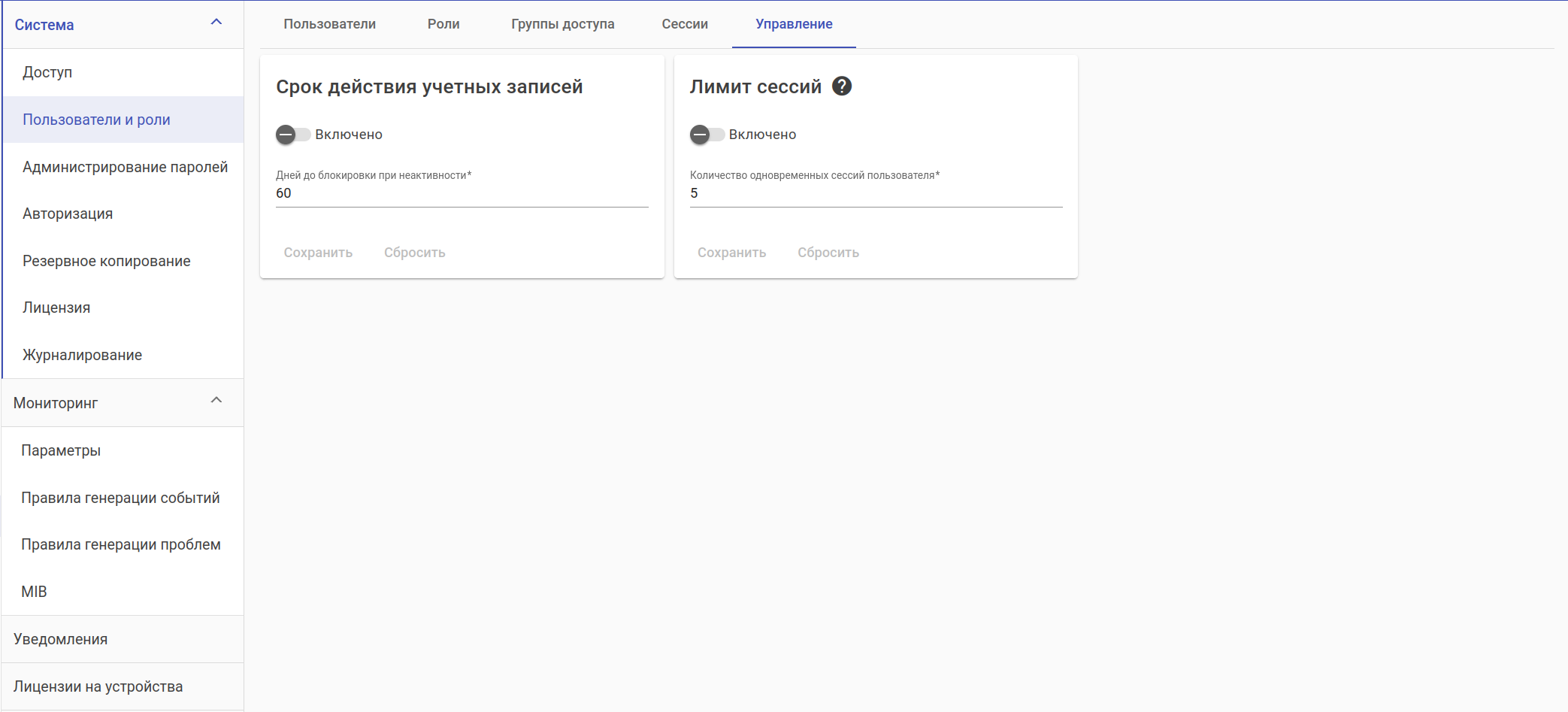Select Правила генерации событий
Viewport: 1568px width, 712px height.
tap(120, 498)
